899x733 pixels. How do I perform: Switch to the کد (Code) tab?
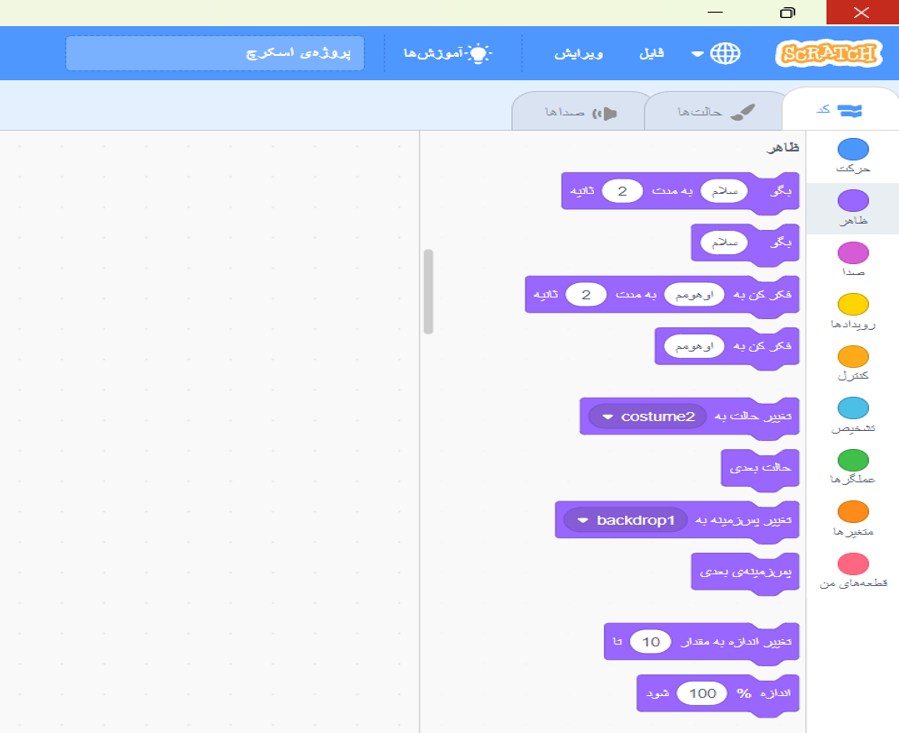click(840, 110)
